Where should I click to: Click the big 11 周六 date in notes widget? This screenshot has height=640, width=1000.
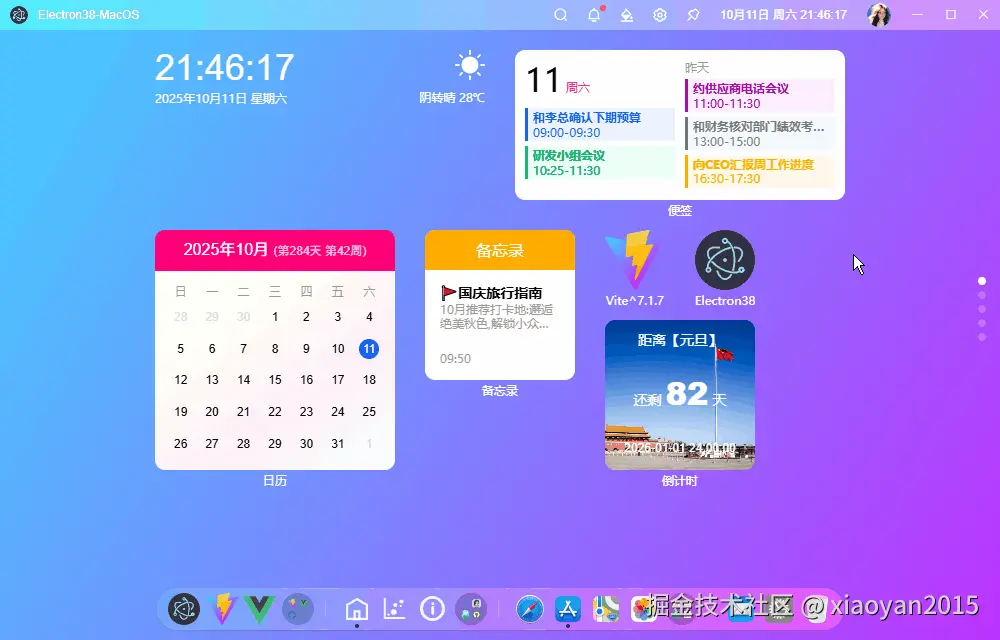click(558, 81)
